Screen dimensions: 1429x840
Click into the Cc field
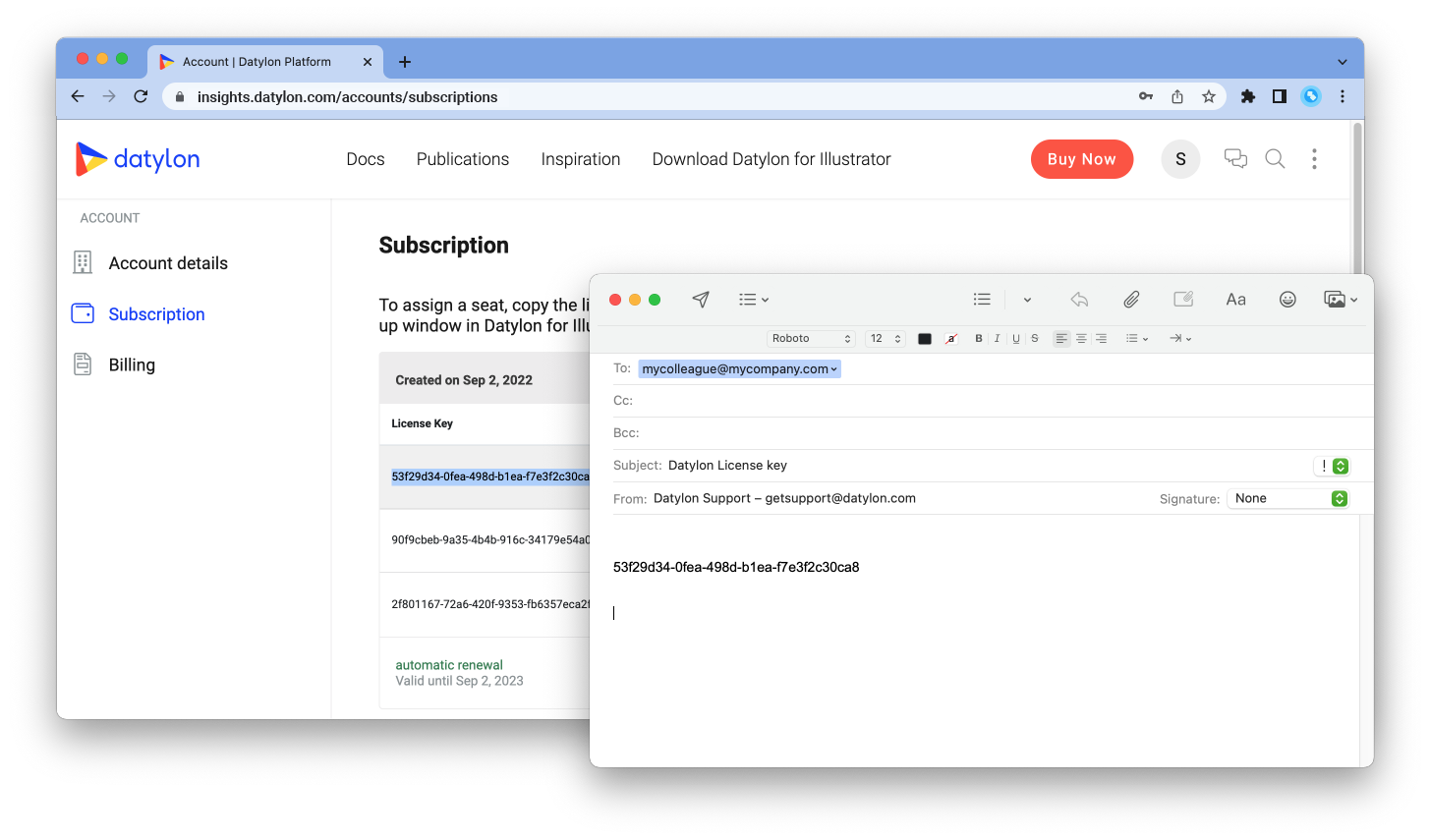[x=993, y=401]
